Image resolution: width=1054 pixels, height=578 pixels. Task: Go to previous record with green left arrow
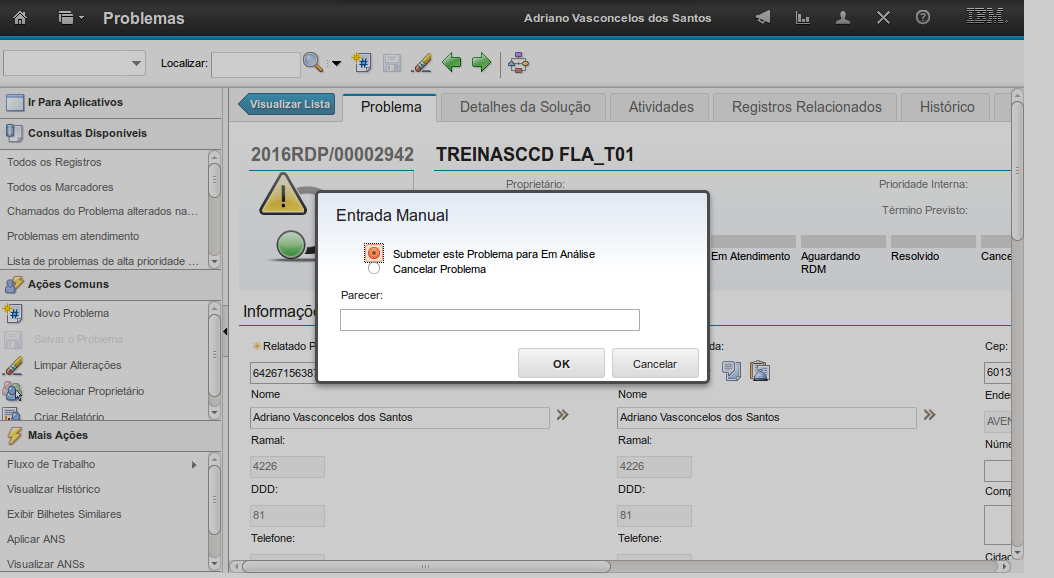click(452, 63)
